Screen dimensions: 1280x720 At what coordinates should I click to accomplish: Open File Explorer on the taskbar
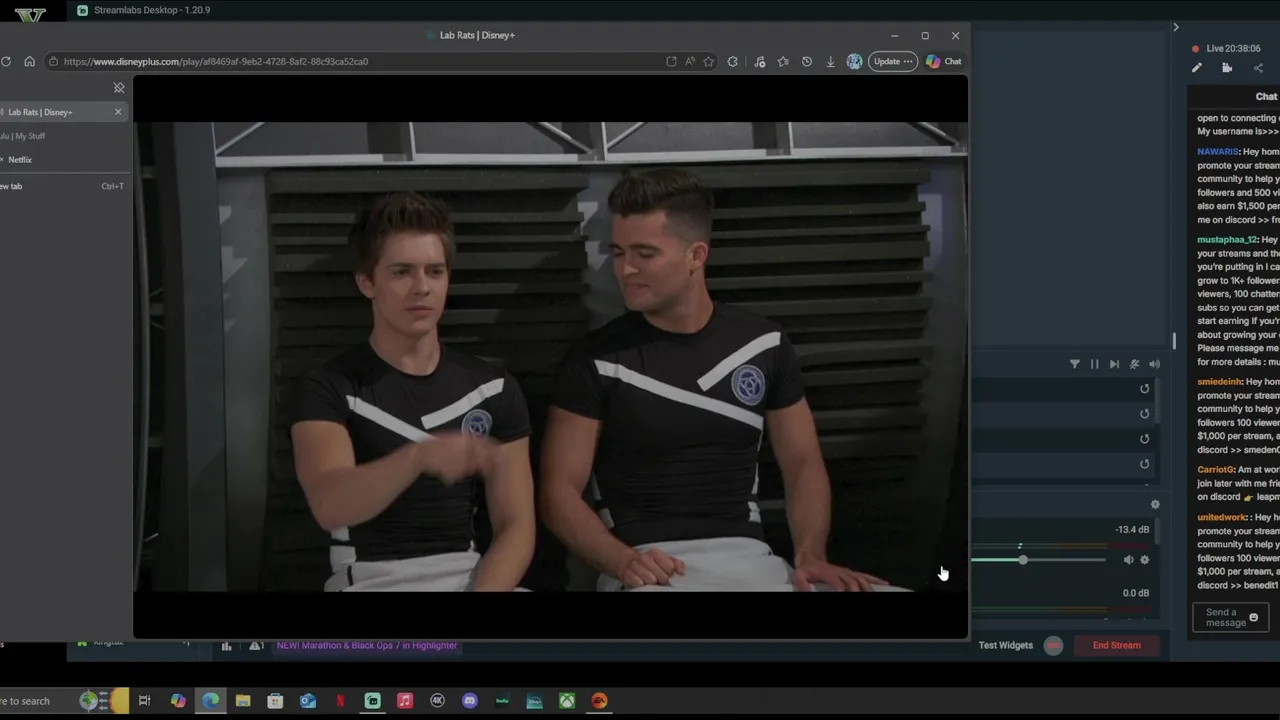pos(243,701)
